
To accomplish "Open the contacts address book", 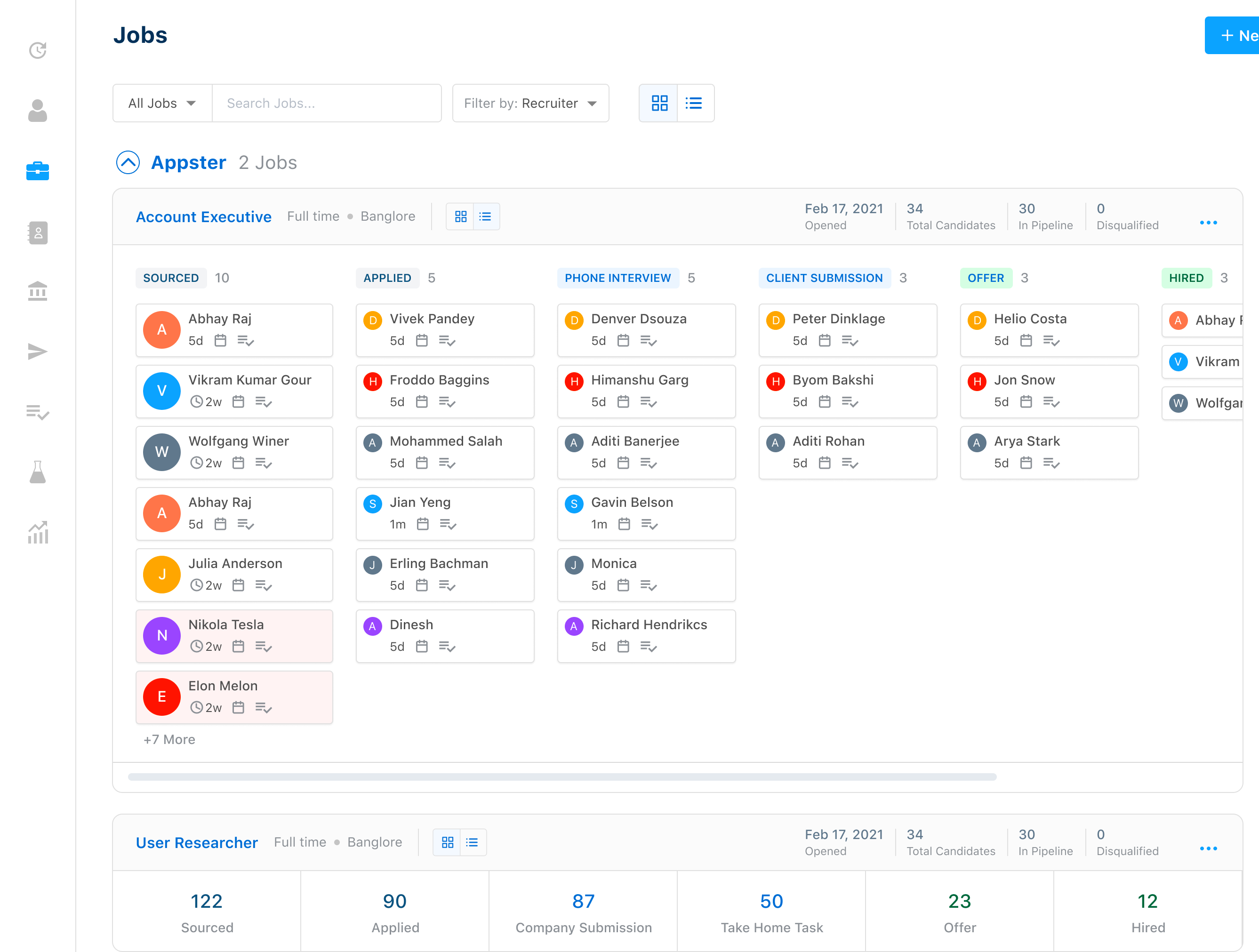I will coord(37,232).
